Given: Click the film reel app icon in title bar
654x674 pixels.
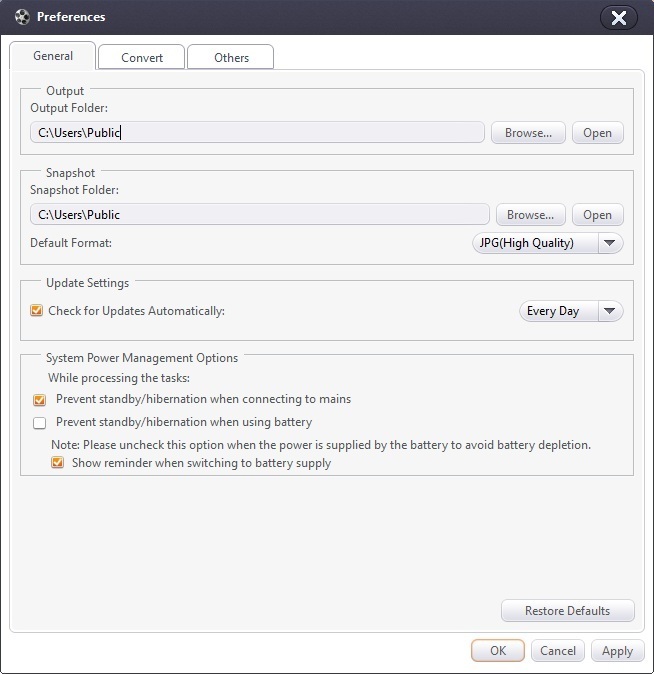Looking at the screenshot, I should click(x=22, y=17).
